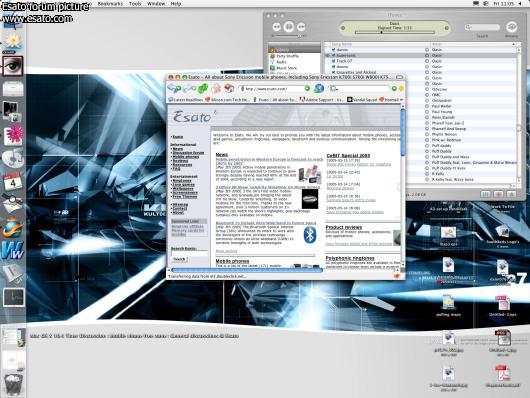Open the Trash in the dock
Viewport: 530px width, 398px height.
tap(13, 384)
